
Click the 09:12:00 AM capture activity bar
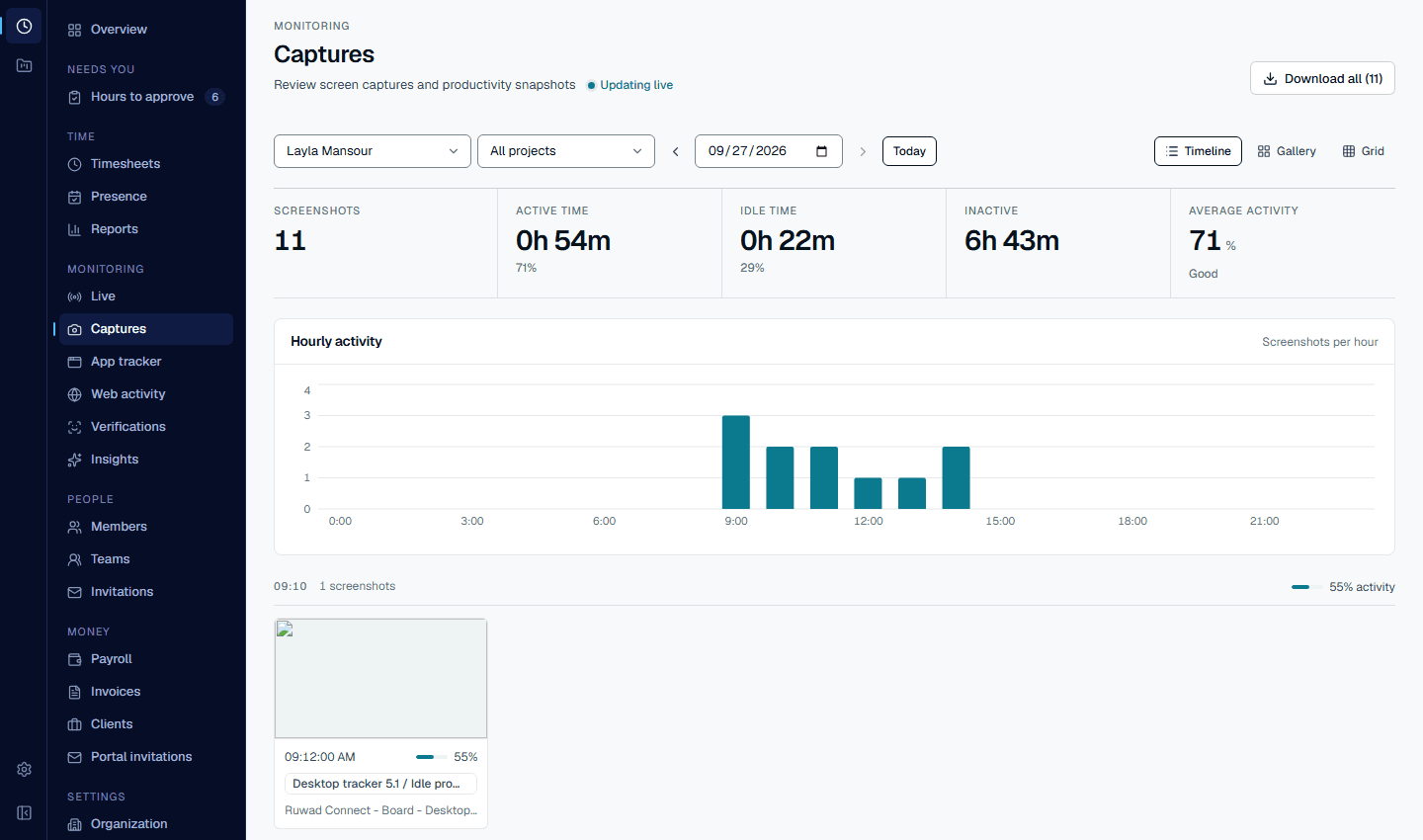click(432, 757)
